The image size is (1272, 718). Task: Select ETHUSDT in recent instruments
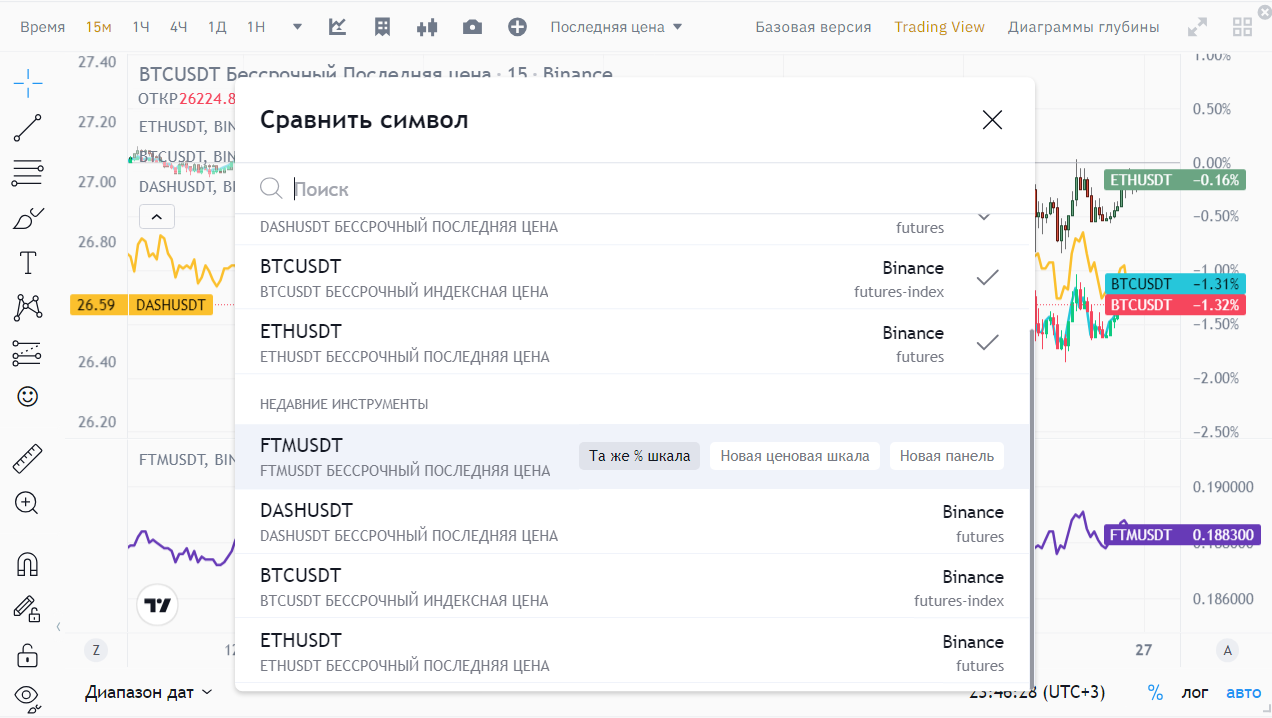(x=632, y=652)
